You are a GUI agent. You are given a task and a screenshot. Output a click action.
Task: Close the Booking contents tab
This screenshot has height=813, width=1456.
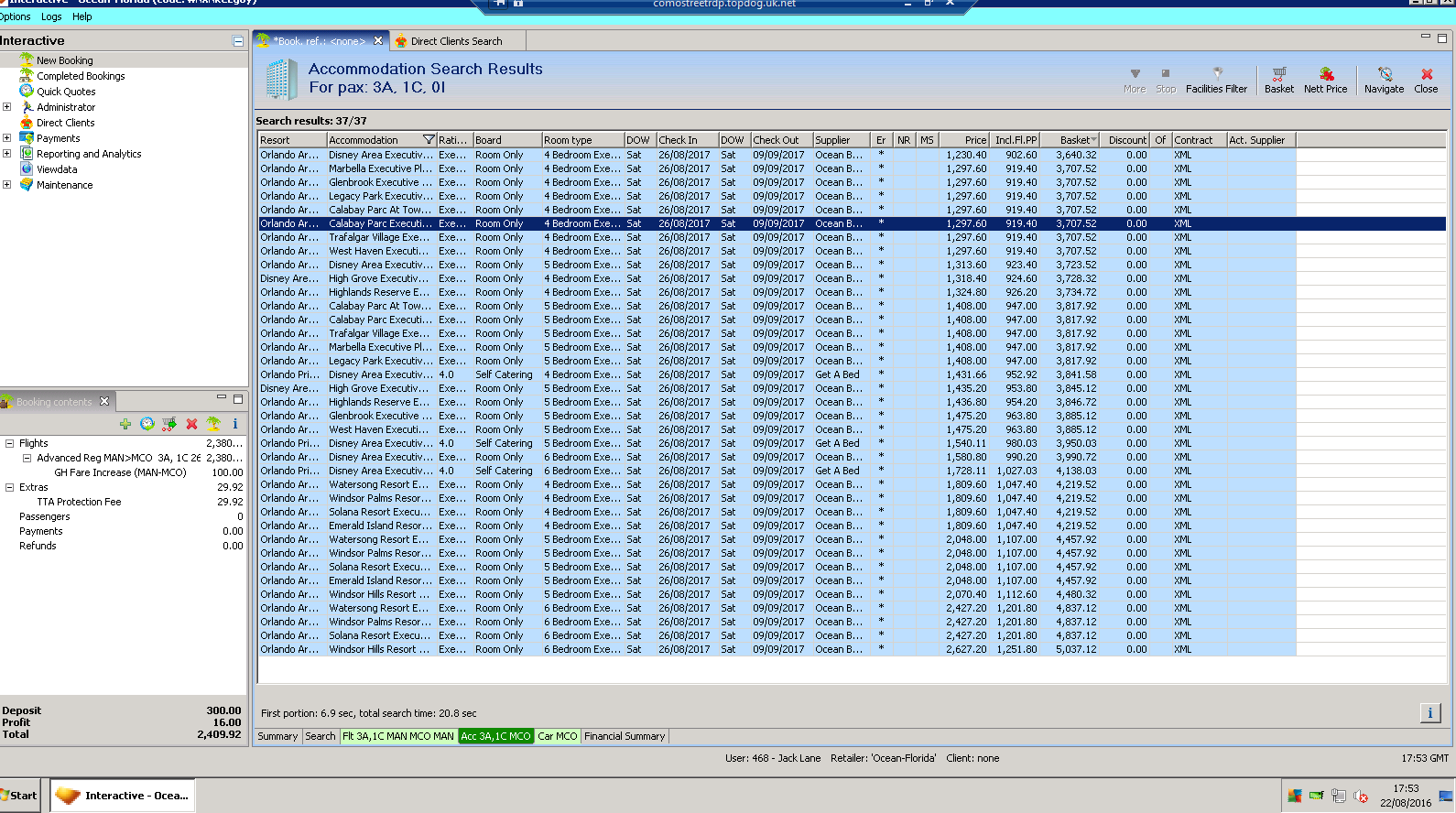pyautogui.click(x=104, y=401)
